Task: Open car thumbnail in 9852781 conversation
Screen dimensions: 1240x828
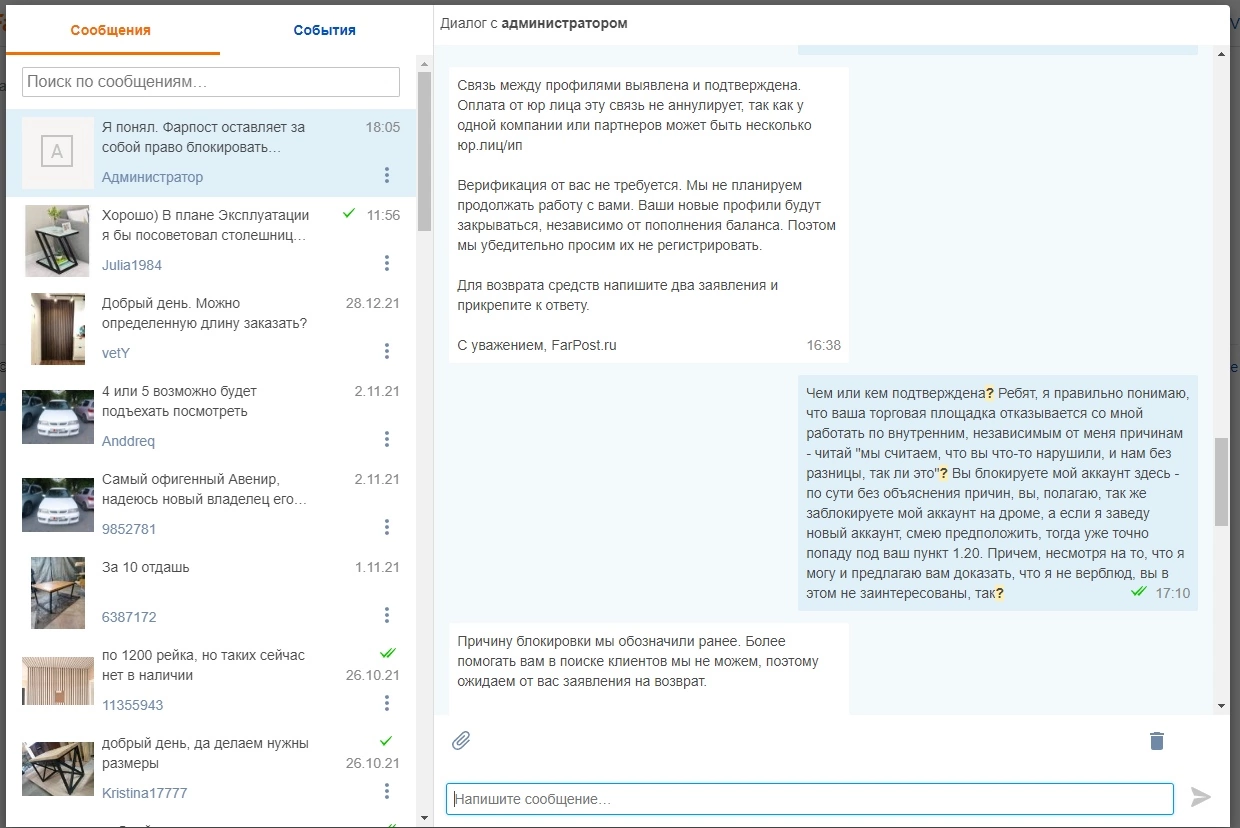Action: click(x=58, y=505)
